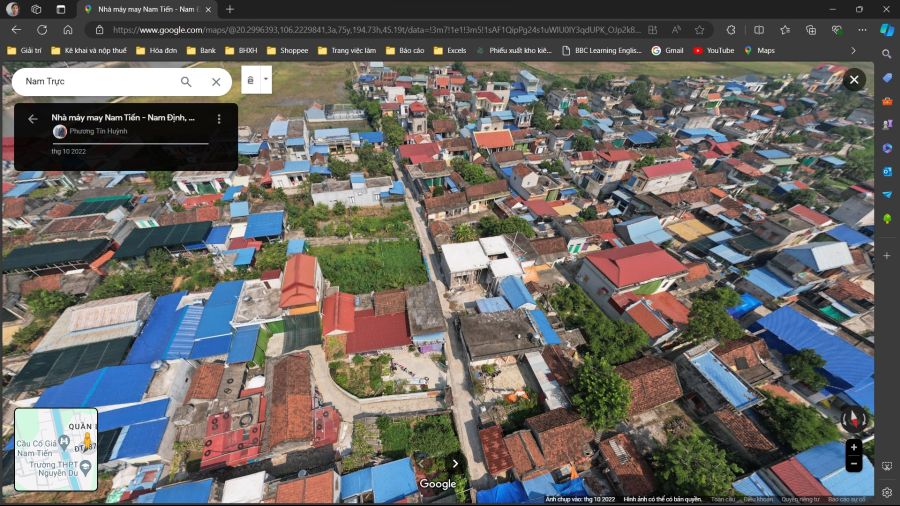
Task: Open the minimap thumbnail
Action: tap(56, 449)
